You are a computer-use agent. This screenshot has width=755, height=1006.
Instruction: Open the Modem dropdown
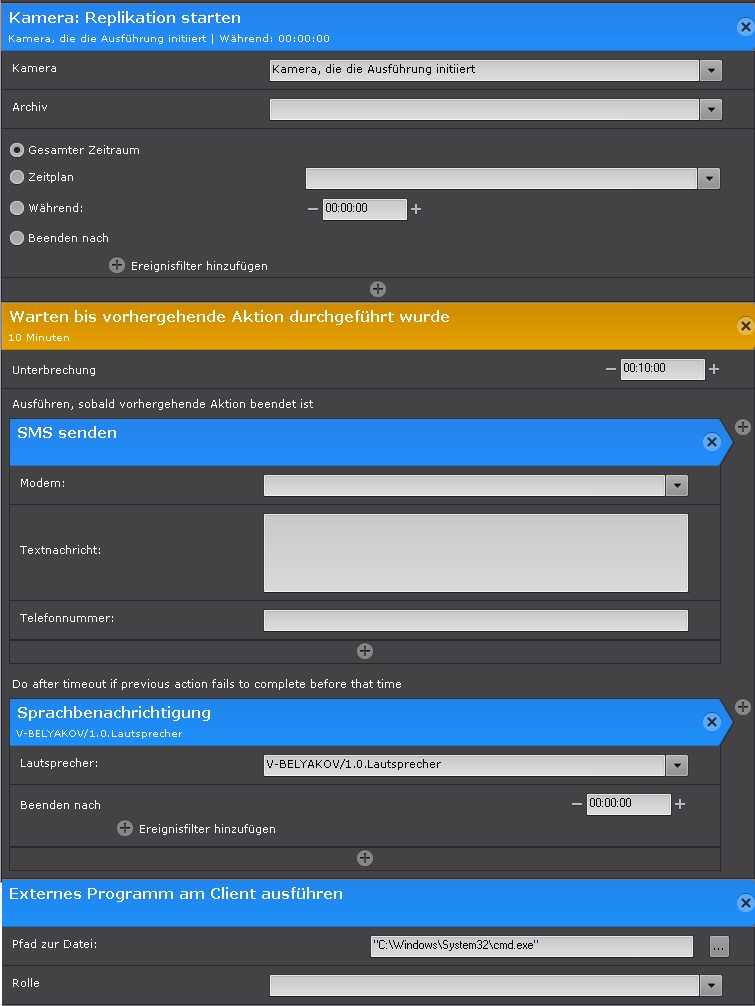pos(677,485)
